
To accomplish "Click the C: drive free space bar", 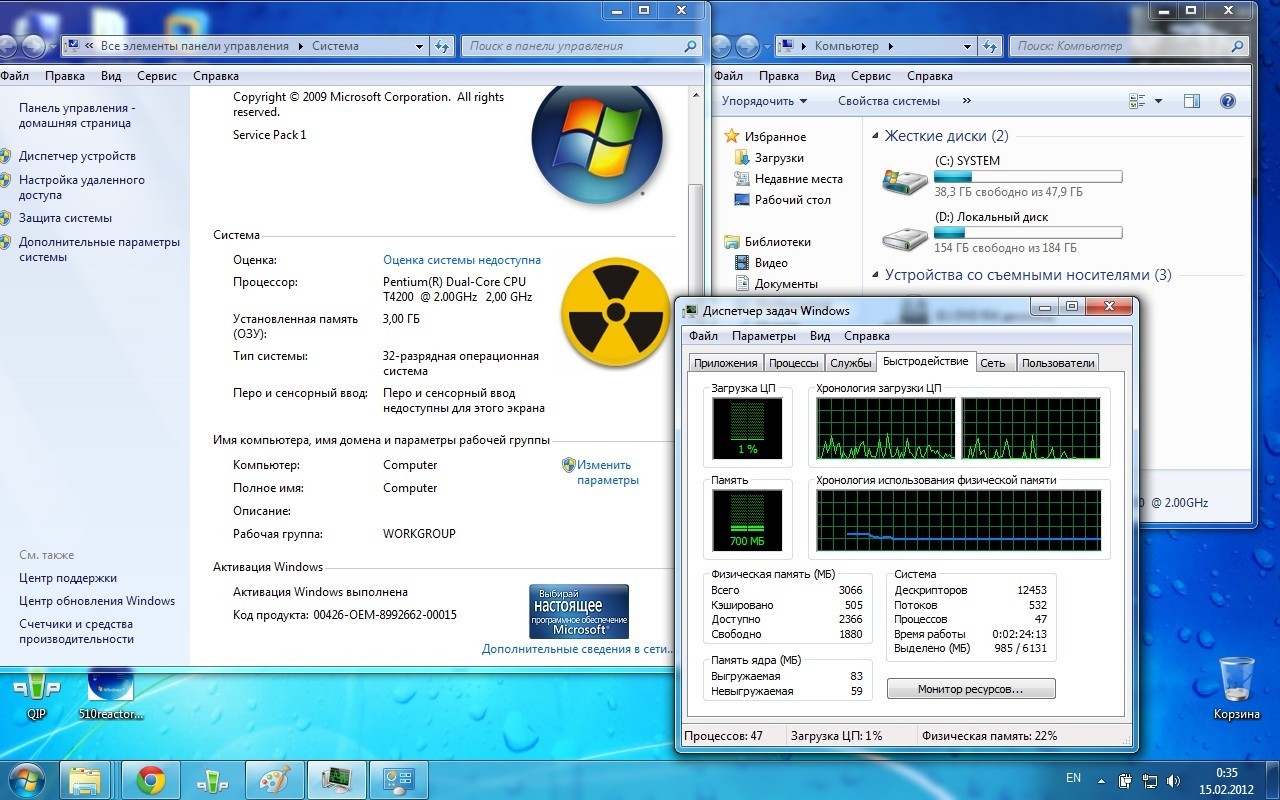I will click(1028, 176).
